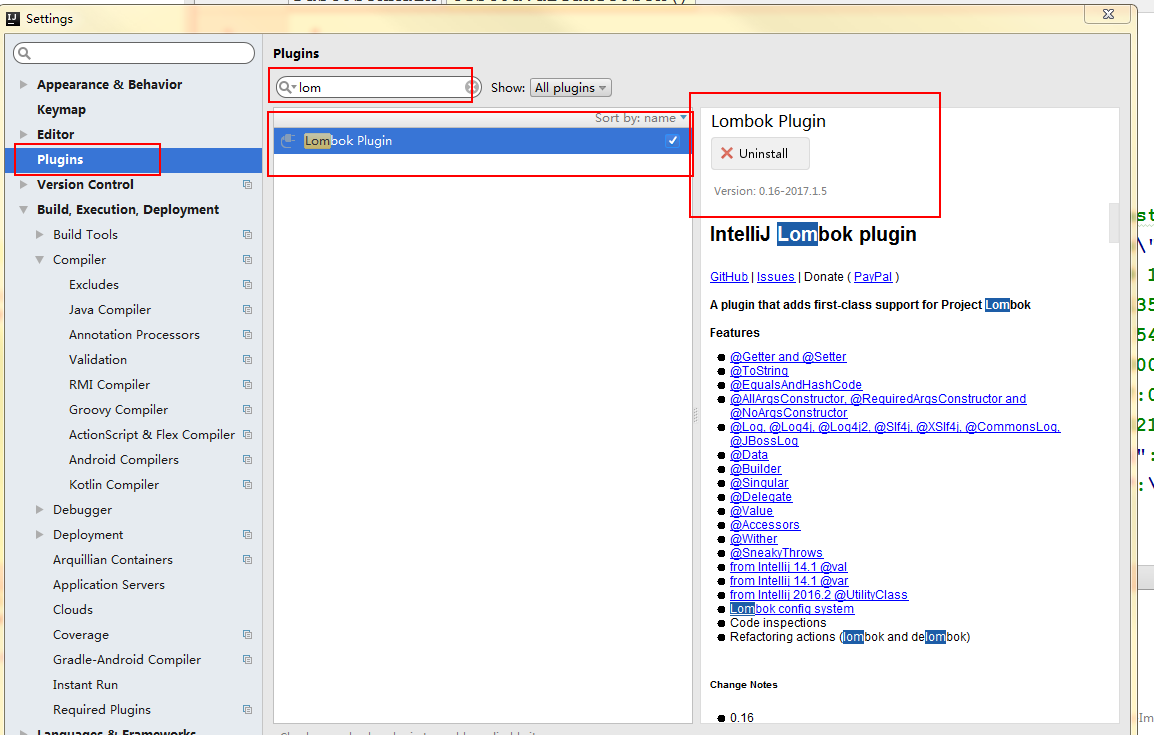Disable the Lombok Plugin checkbox
This screenshot has height=735, width=1154.
click(x=673, y=141)
